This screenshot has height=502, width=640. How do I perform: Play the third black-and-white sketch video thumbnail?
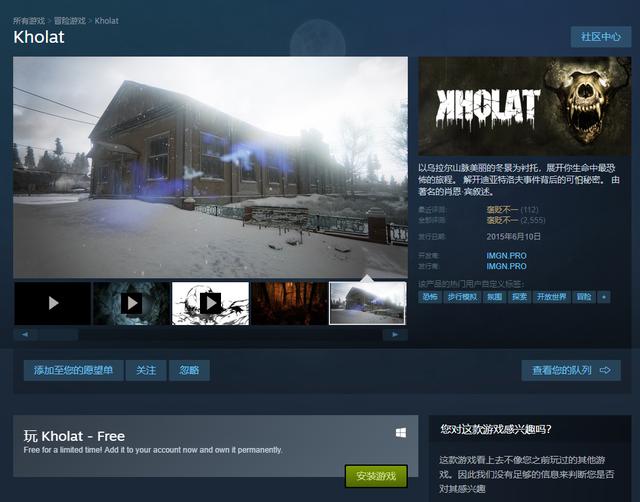(211, 303)
